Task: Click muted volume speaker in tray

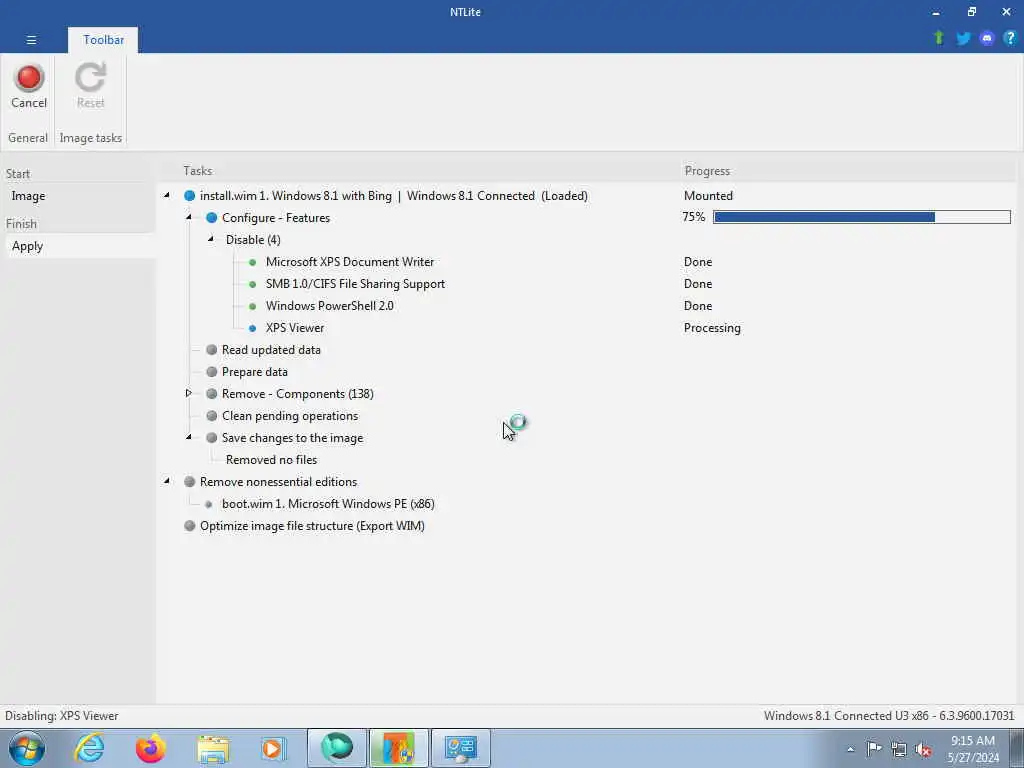Action: [x=923, y=749]
